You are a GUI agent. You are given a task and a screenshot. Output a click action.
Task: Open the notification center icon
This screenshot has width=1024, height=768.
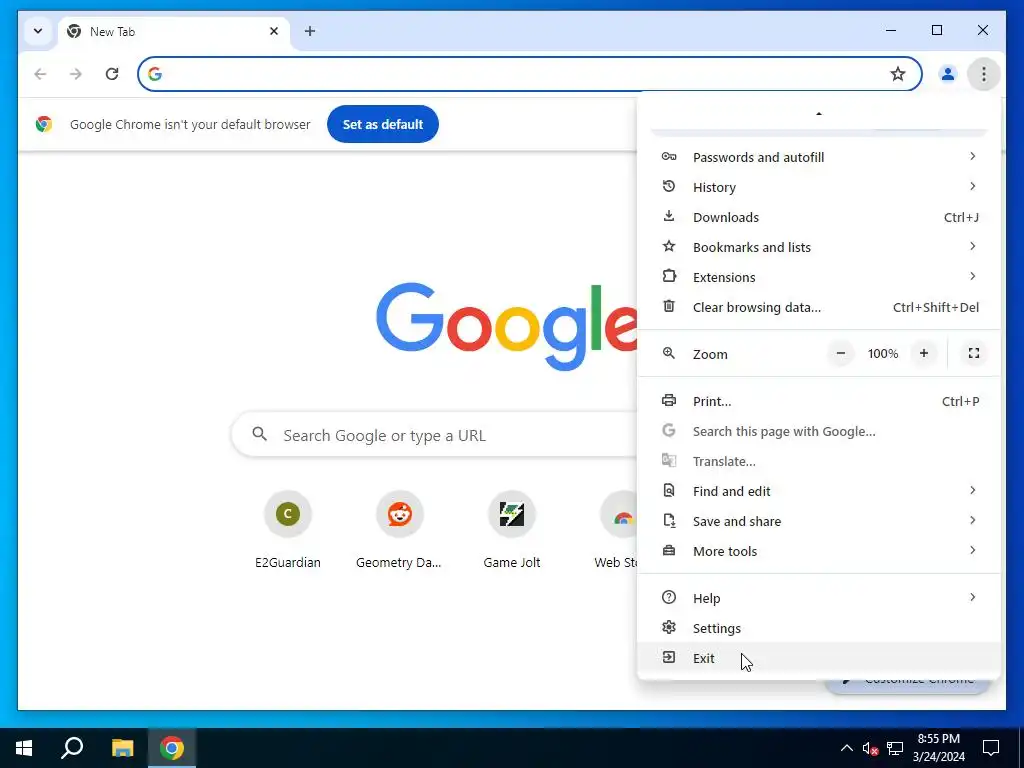(991, 748)
